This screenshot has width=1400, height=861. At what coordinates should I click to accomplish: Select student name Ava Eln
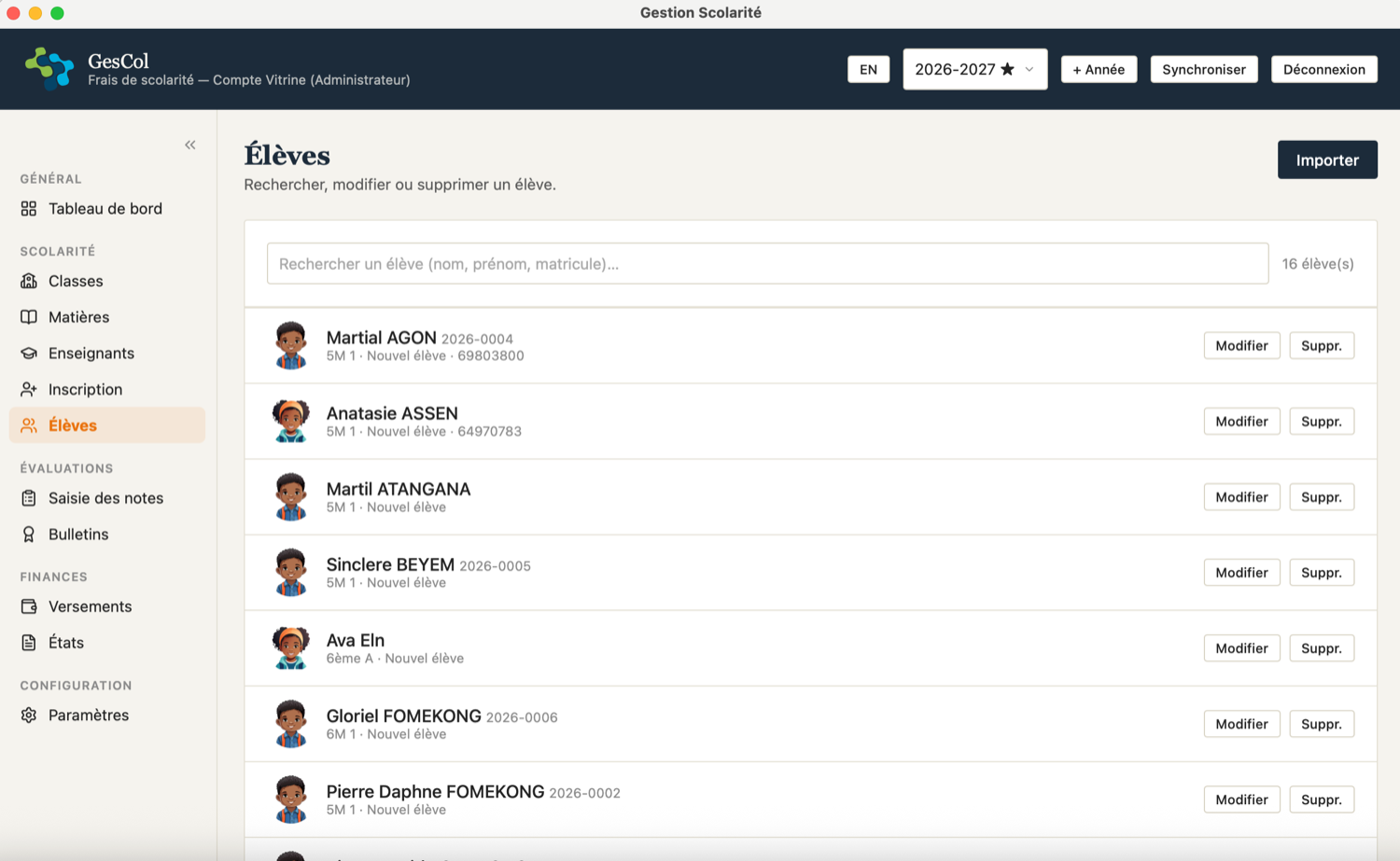click(356, 640)
